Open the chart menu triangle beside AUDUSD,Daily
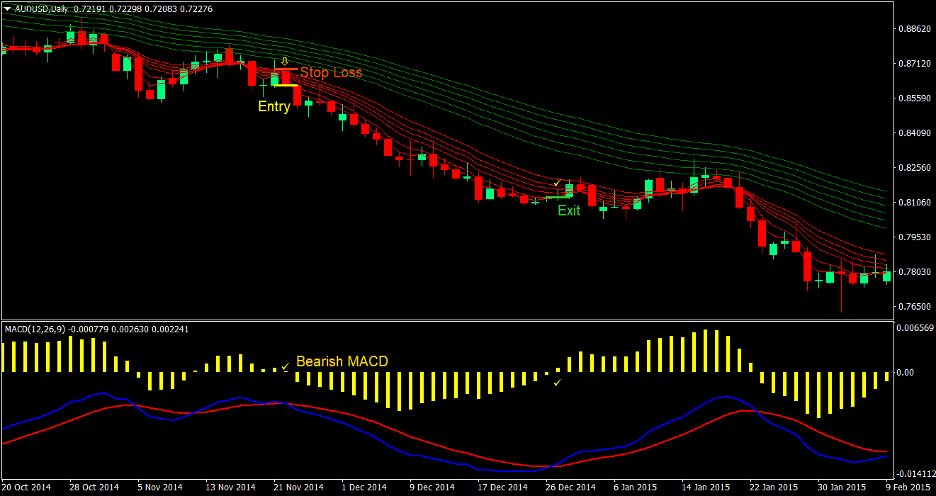The width and height of the screenshot is (936, 496). tap(8, 9)
